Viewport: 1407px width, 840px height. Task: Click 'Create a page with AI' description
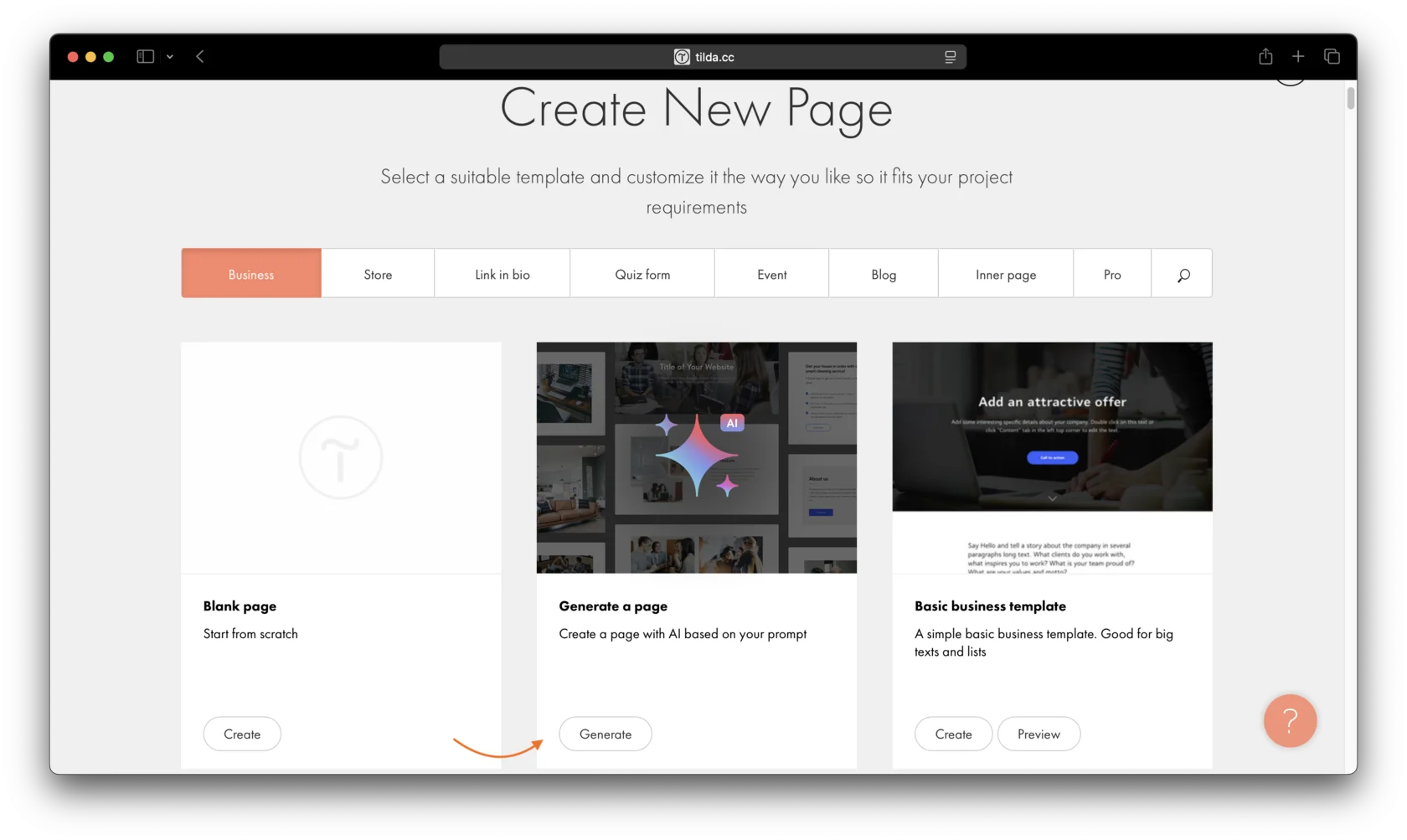pos(683,634)
